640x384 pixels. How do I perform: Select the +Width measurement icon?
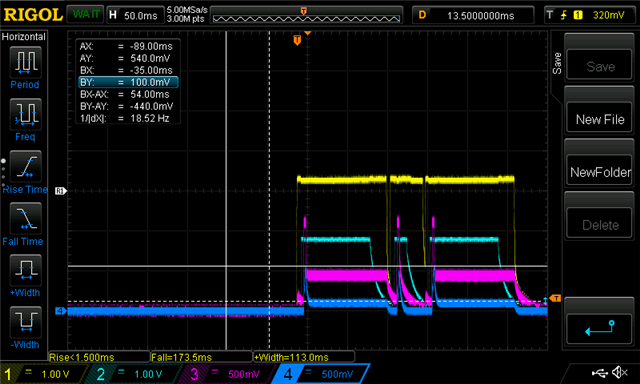(x=25, y=270)
